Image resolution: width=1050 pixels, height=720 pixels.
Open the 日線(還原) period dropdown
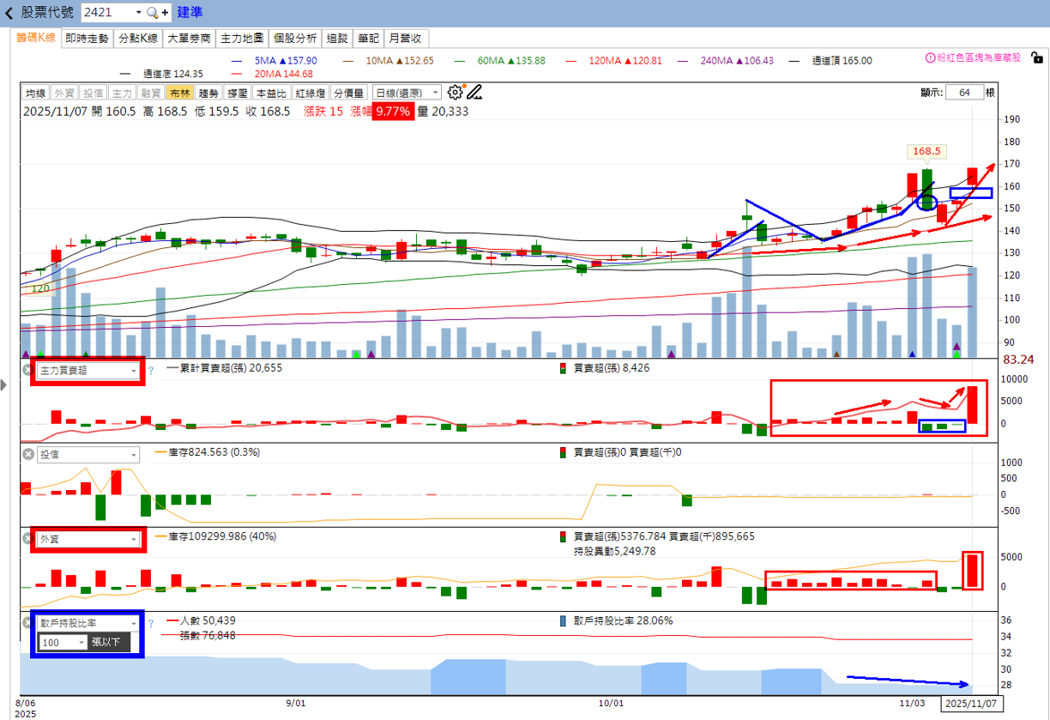(406, 93)
